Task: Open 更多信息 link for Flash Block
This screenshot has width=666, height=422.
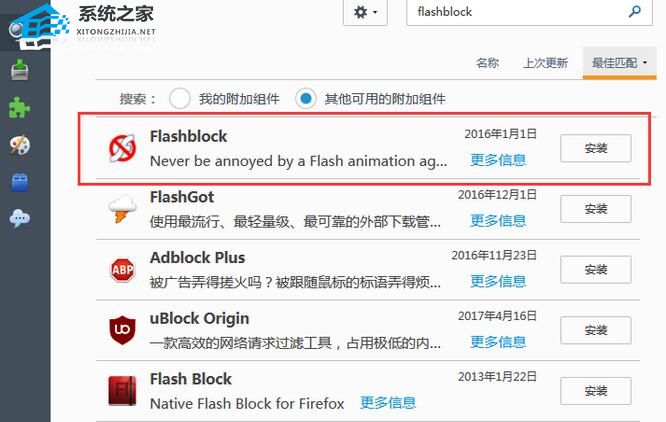Action: [x=388, y=402]
